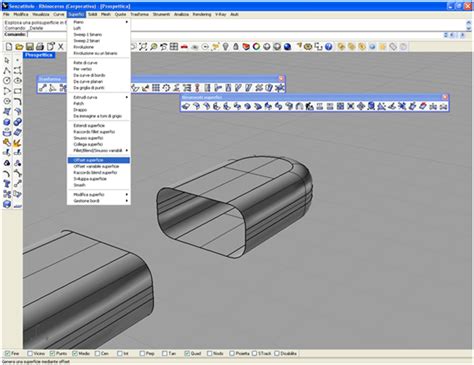Toggle the Nodo osnap checkbox

tap(209, 353)
